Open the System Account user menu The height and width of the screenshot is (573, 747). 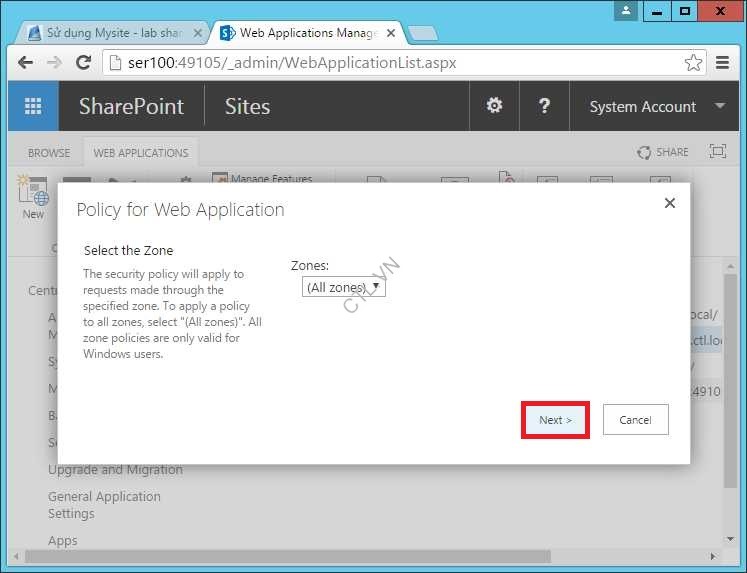pos(656,106)
